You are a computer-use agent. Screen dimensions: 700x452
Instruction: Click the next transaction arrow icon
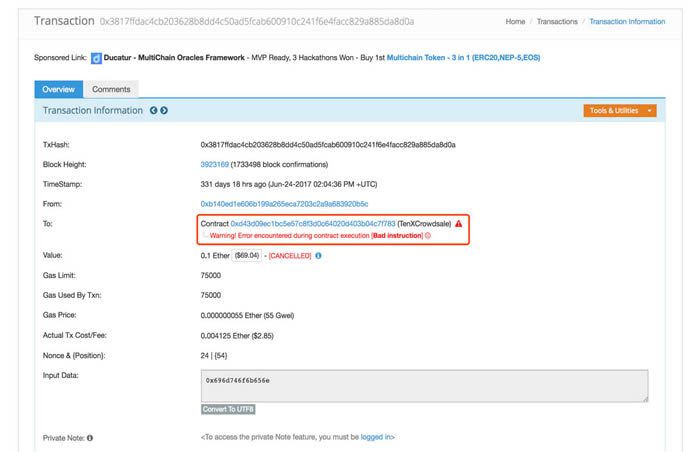(x=164, y=110)
